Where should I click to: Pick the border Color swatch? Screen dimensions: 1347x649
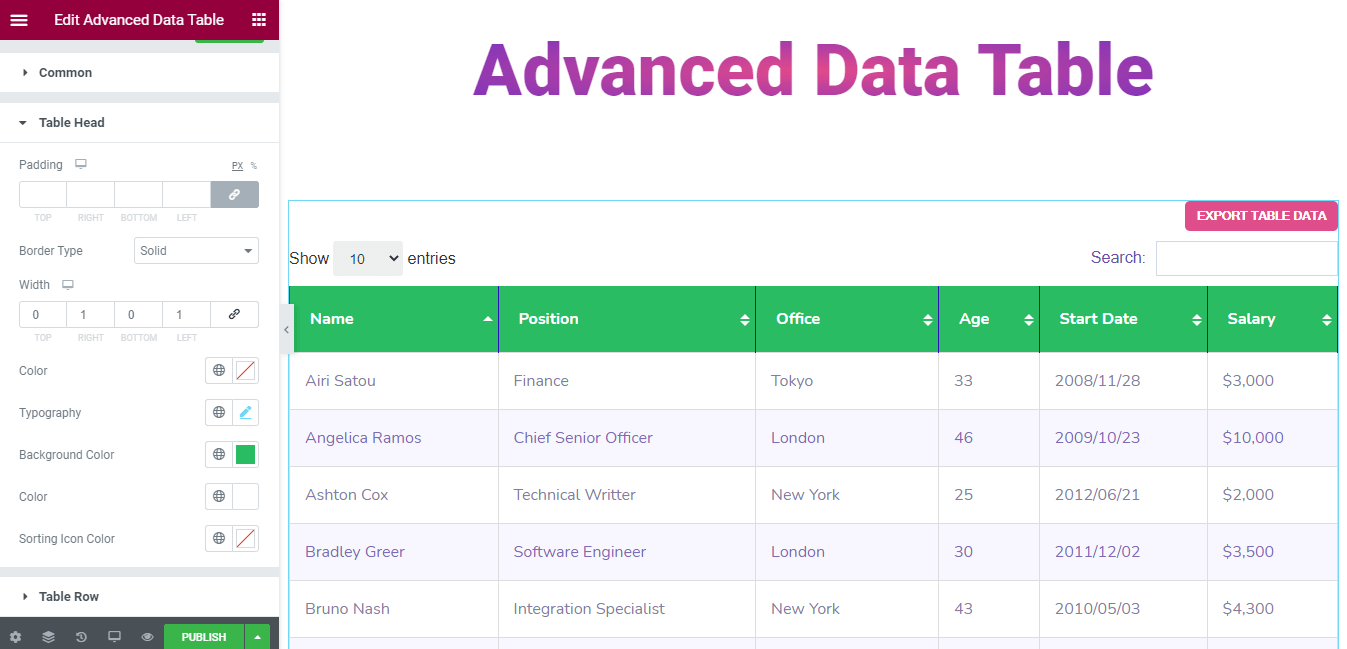coord(245,371)
